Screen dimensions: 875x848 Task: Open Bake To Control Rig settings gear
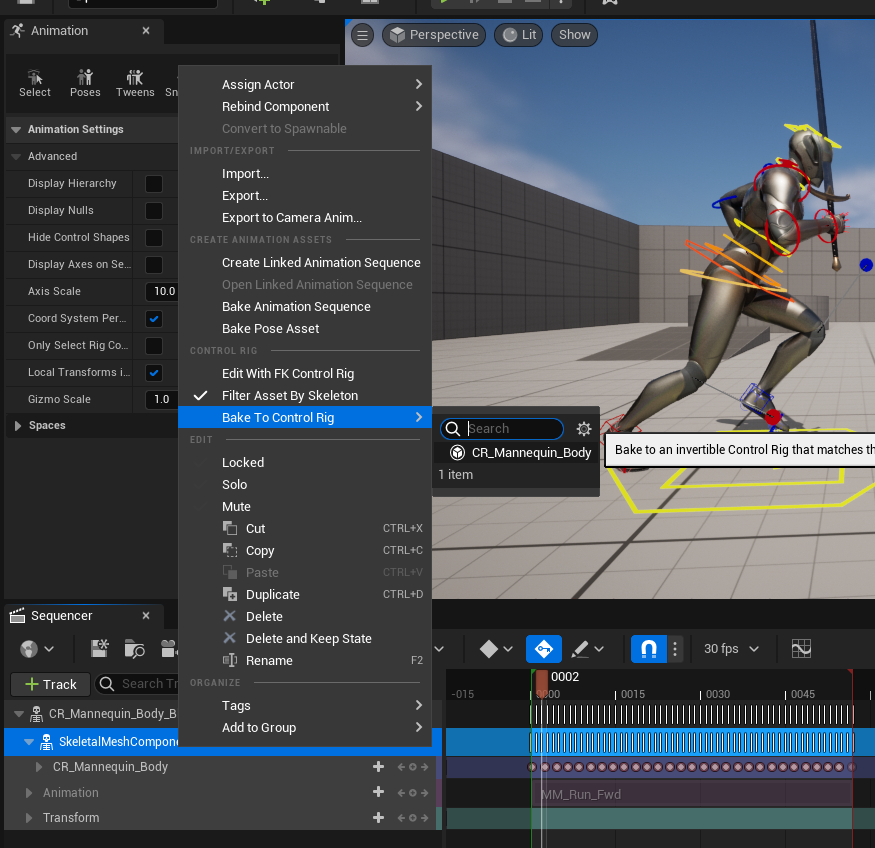[x=584, y=429]
